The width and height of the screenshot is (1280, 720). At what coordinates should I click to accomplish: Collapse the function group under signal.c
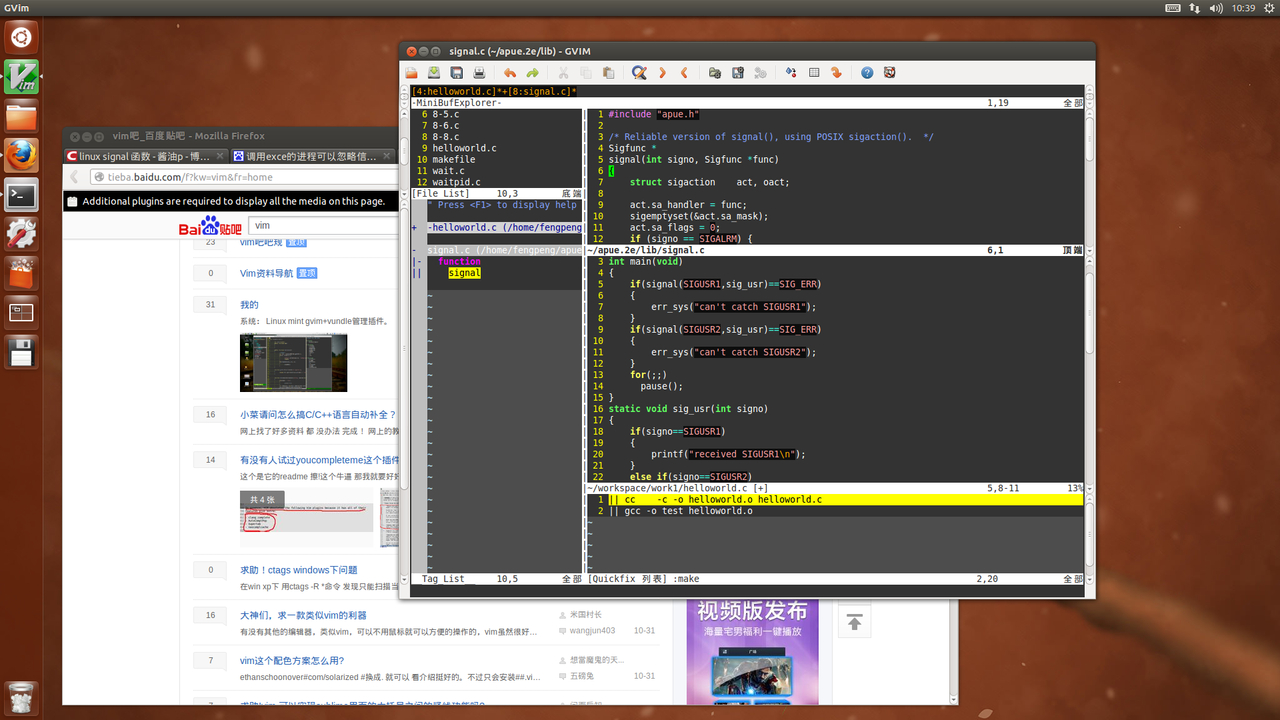(418, 262)
